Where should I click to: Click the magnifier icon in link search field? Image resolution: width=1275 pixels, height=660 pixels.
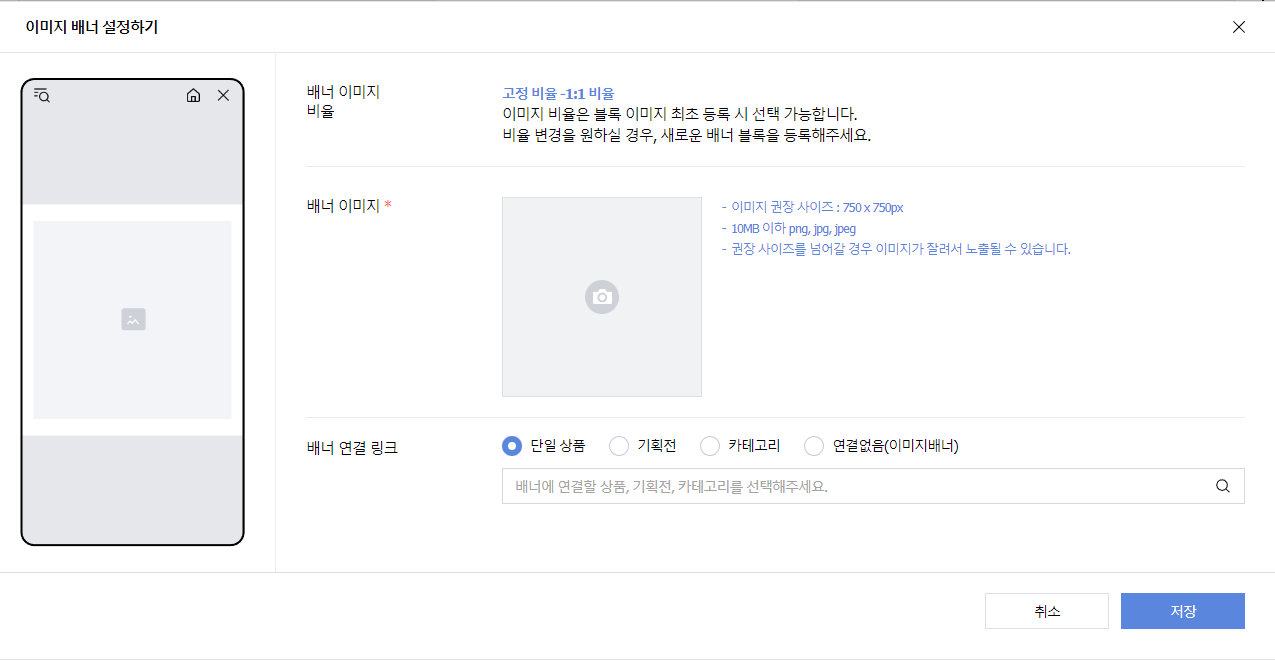(1222, 486)
